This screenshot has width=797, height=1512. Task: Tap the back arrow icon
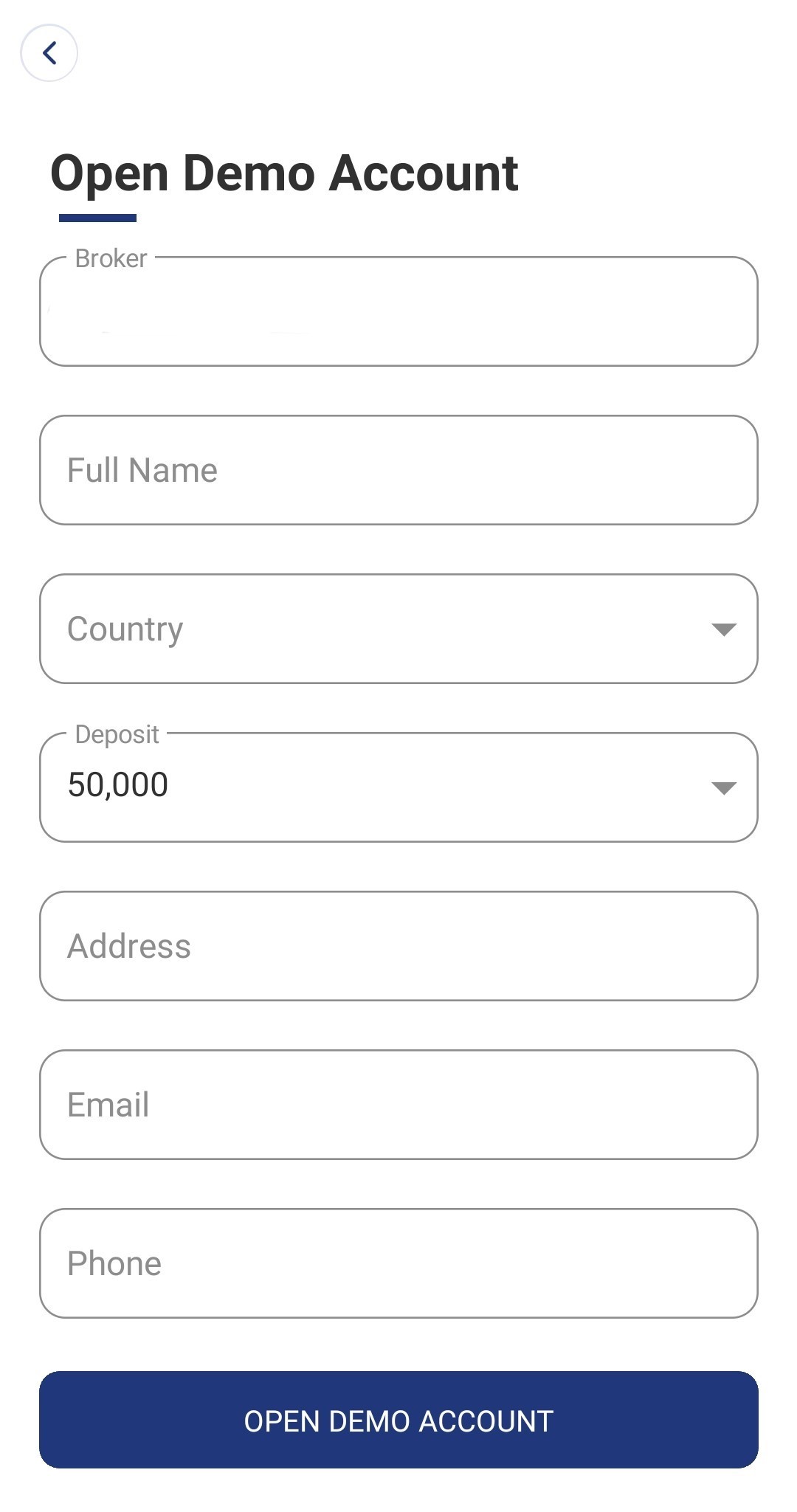click(49, 53)
